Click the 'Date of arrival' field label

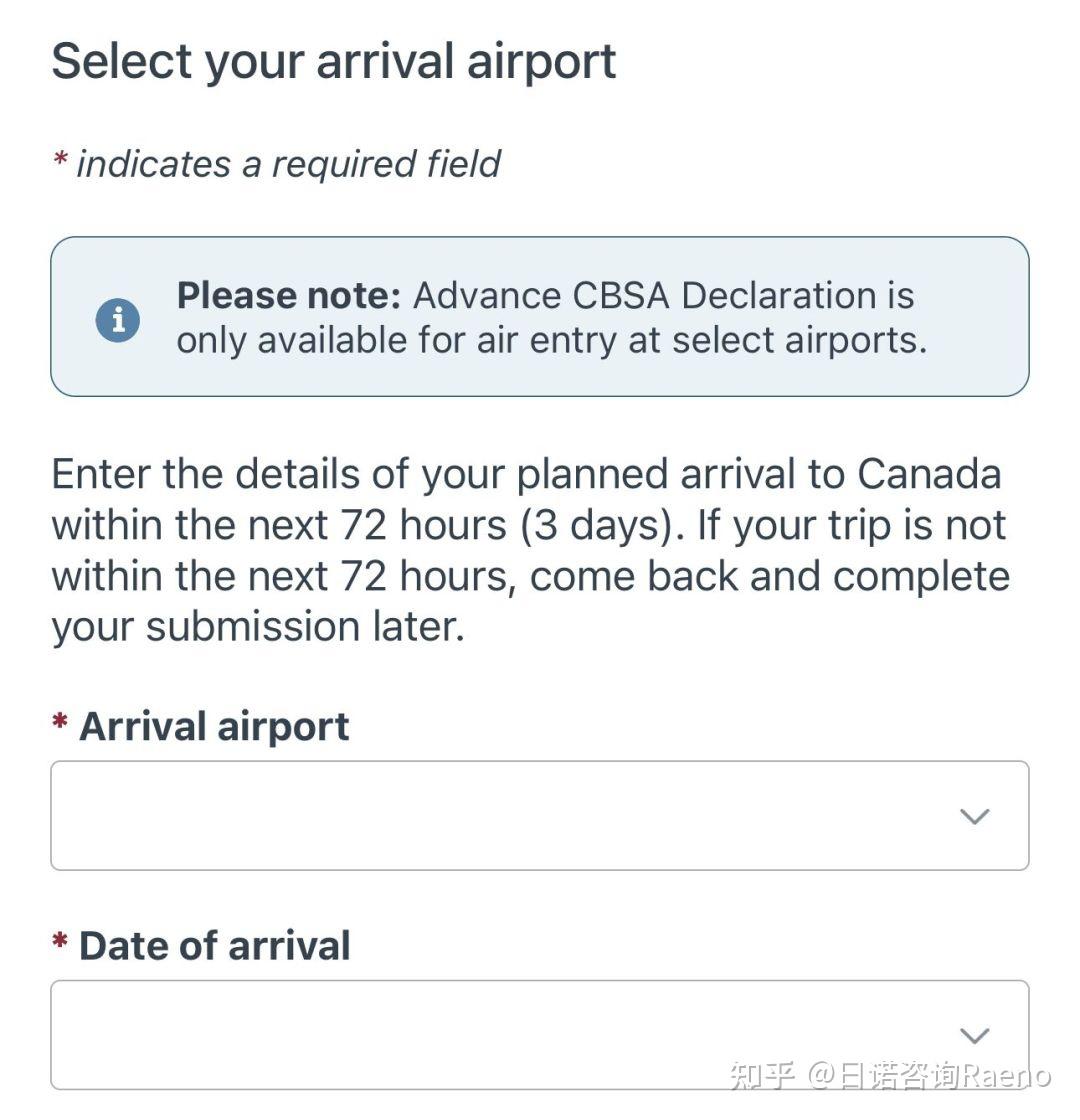tap(214, 946)
